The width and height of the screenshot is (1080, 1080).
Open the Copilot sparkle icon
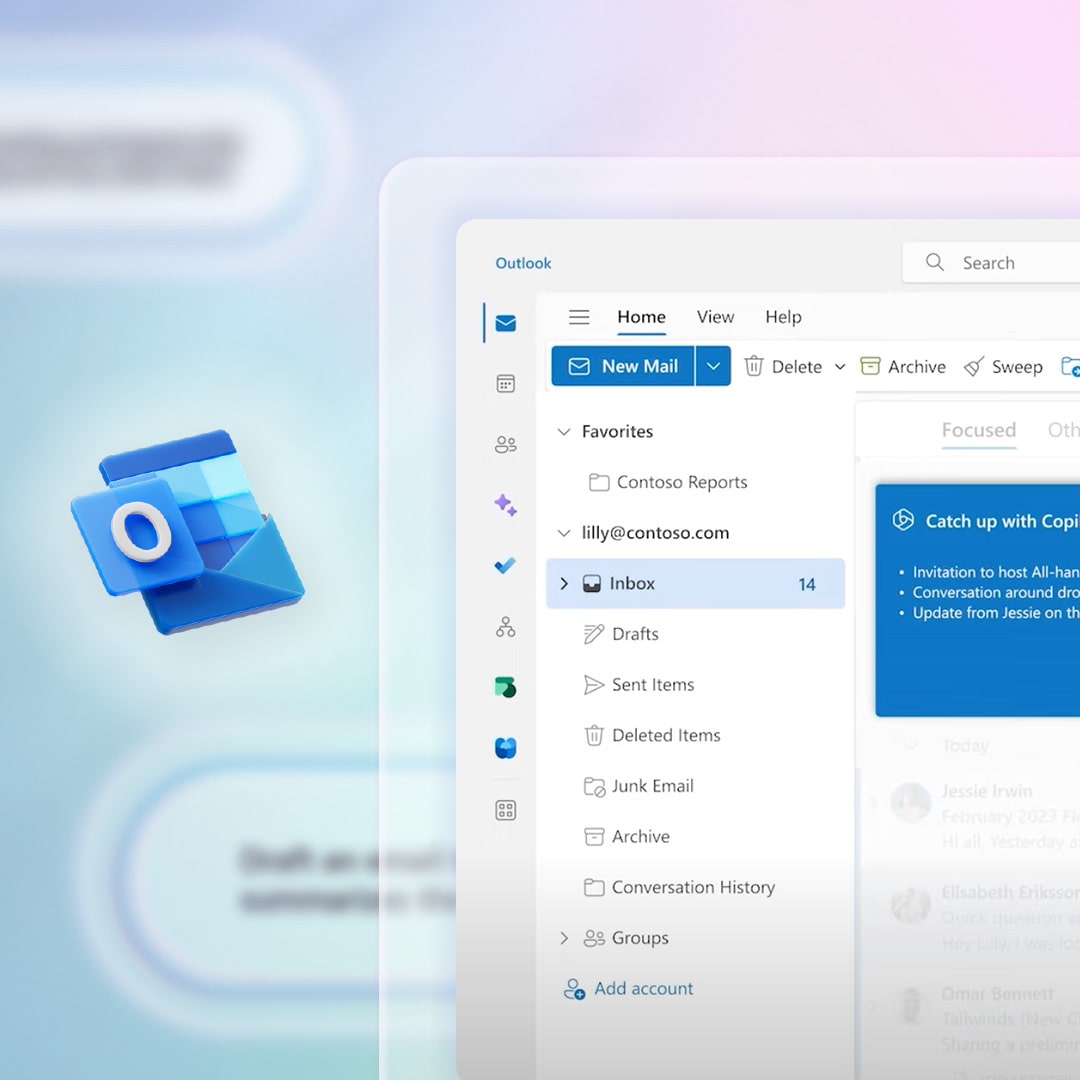pyautogui.click(x=506, y=505)
